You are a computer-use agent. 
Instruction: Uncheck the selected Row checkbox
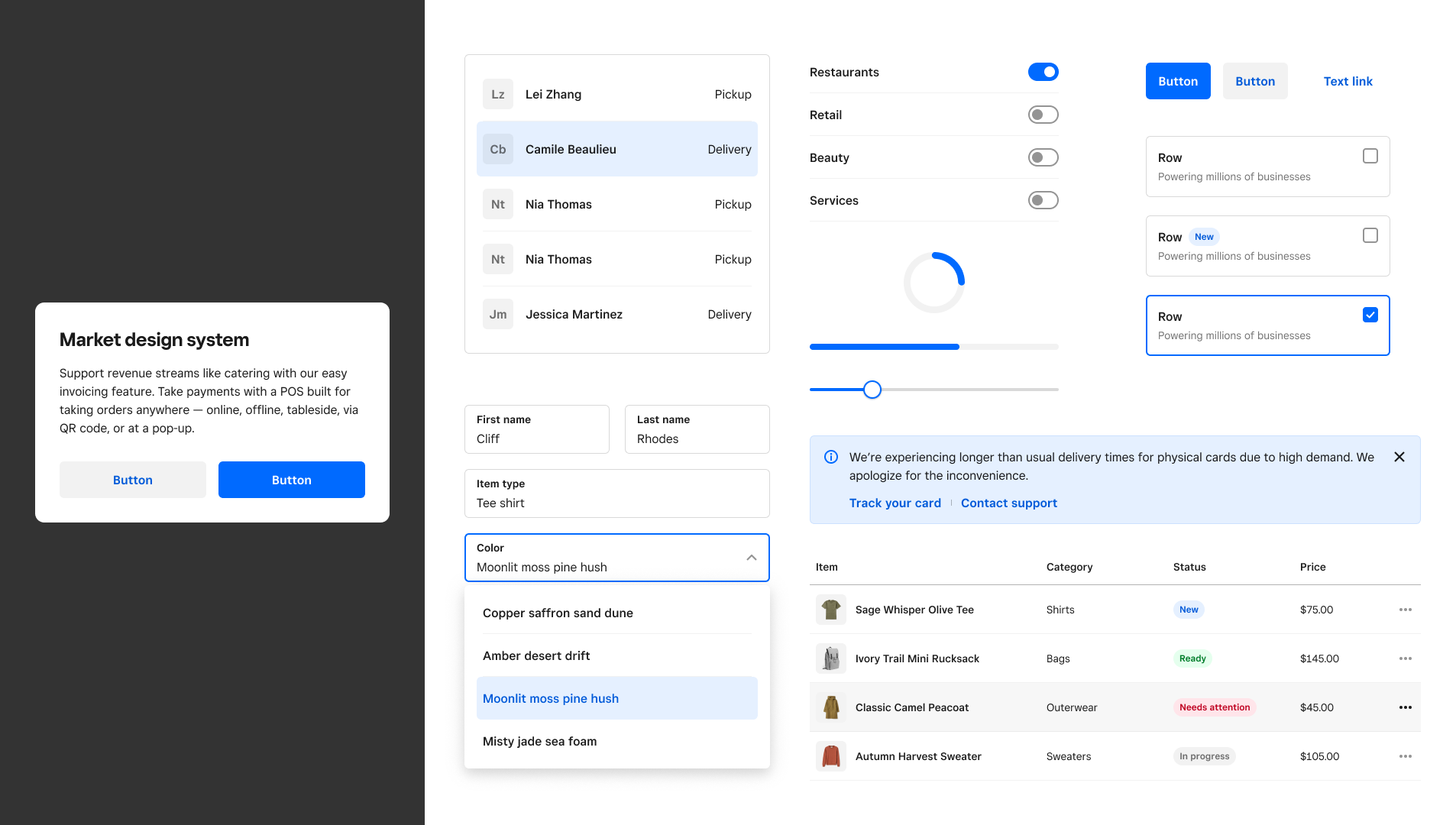[1370, 314]
